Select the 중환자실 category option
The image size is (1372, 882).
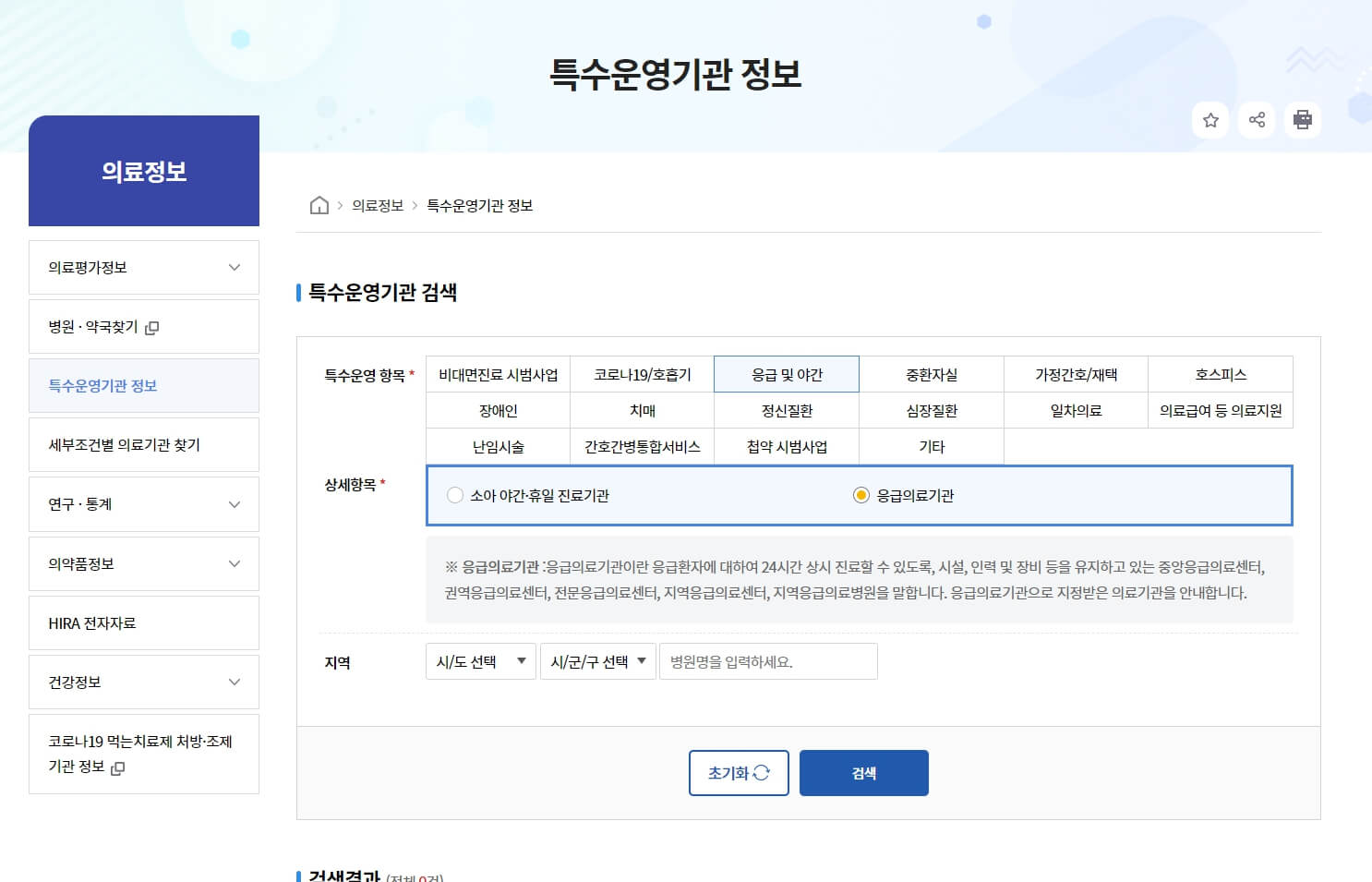[931, 374]
